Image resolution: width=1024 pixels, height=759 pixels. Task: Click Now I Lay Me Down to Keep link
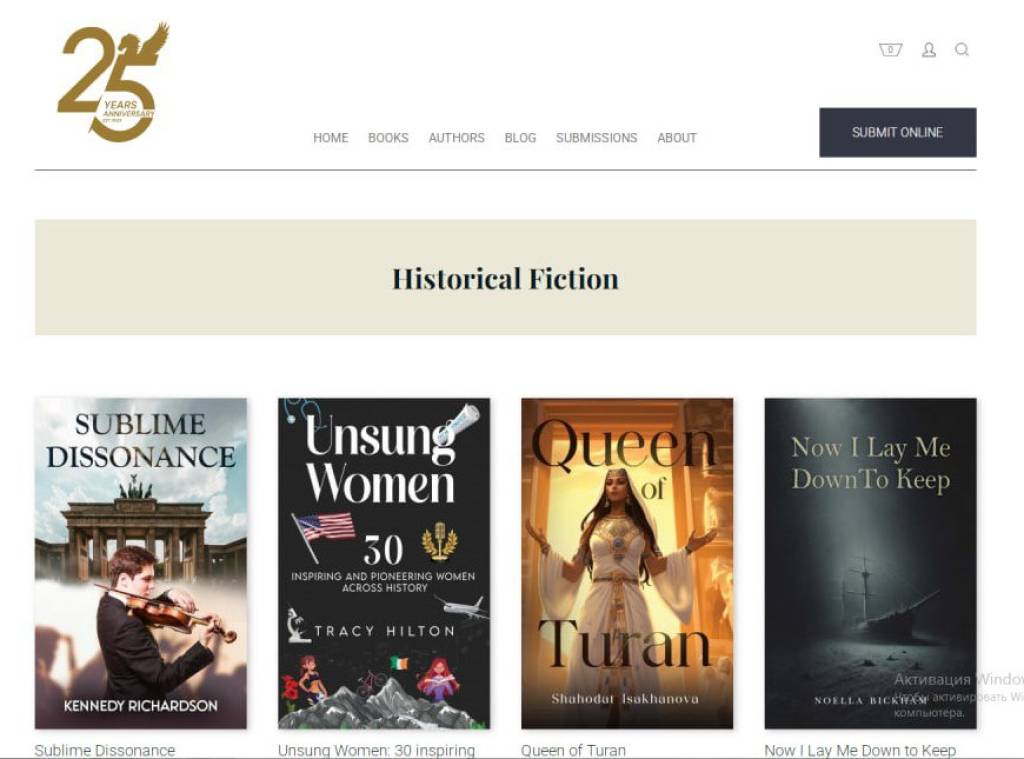point(860,749)
